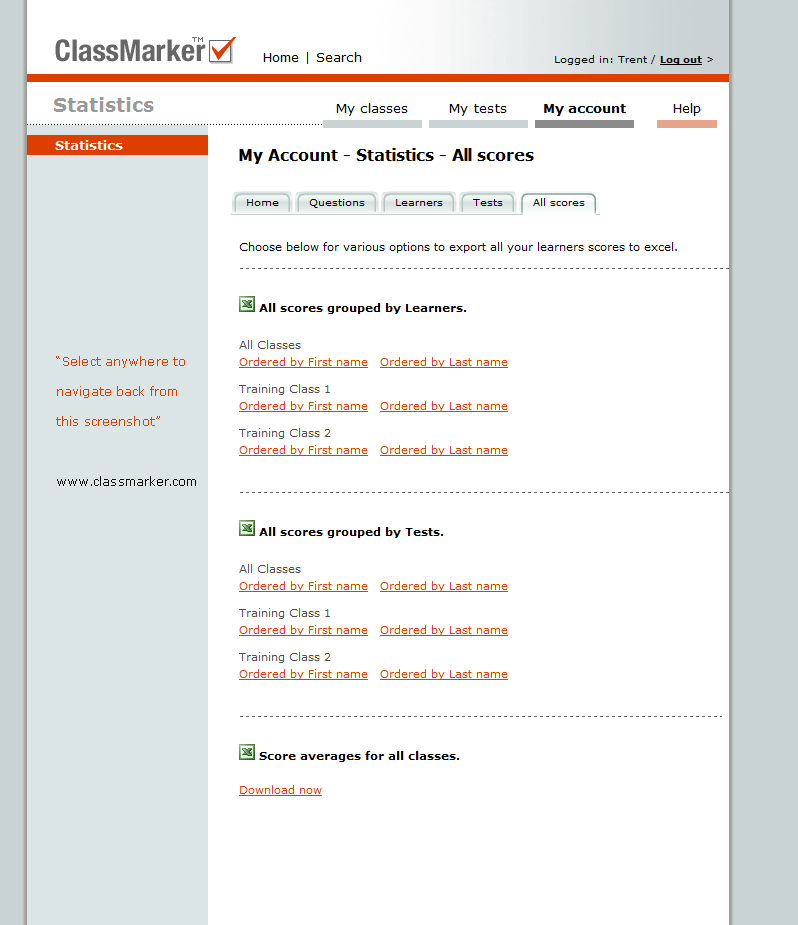Click Excel icon beside Score averages
This screenshot has width=798, height=925.
pyautogui.click(x=247, y=752)
